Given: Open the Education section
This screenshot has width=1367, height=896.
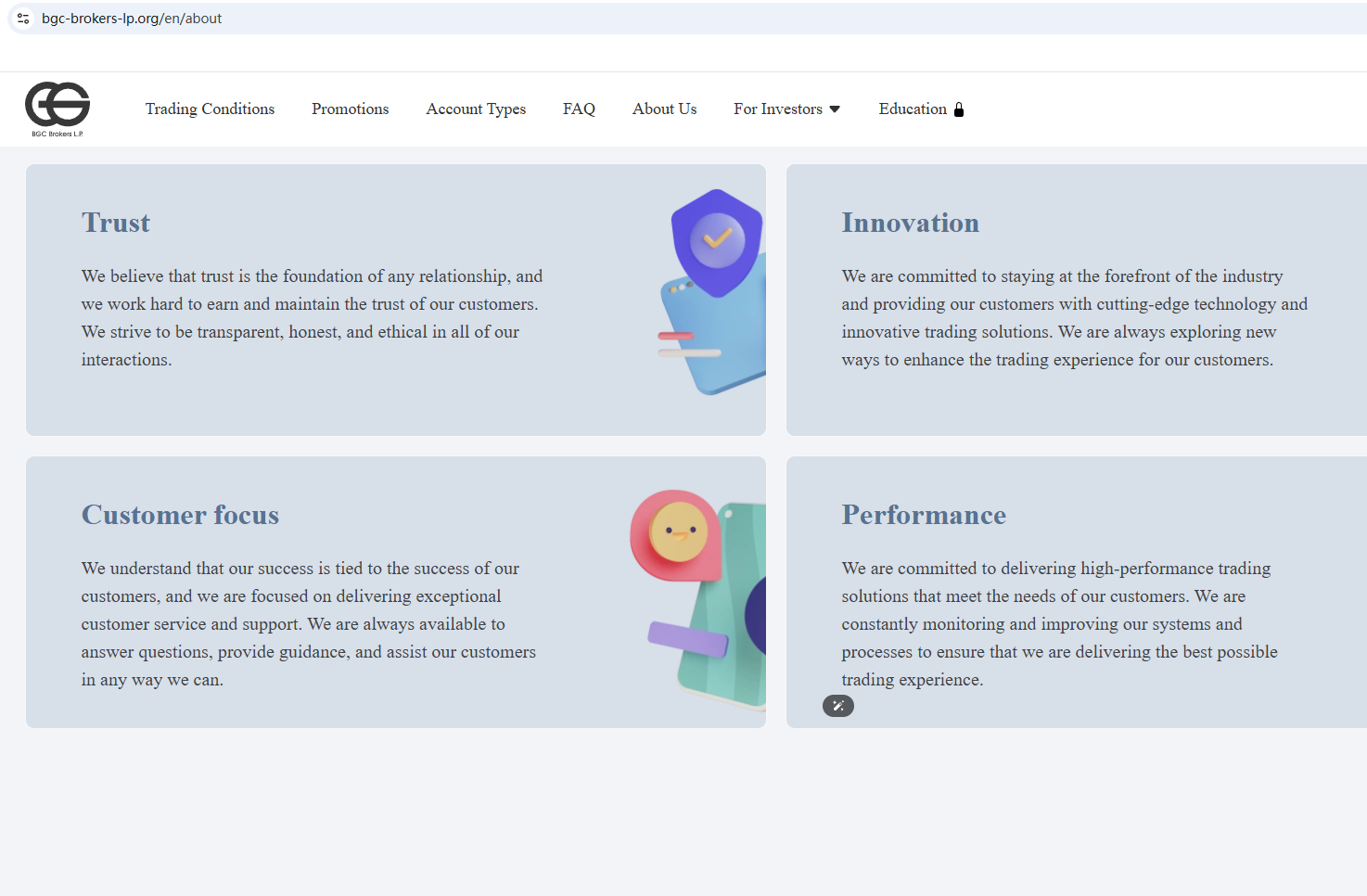Looking at the screenshot, I should tap(913, 109).
